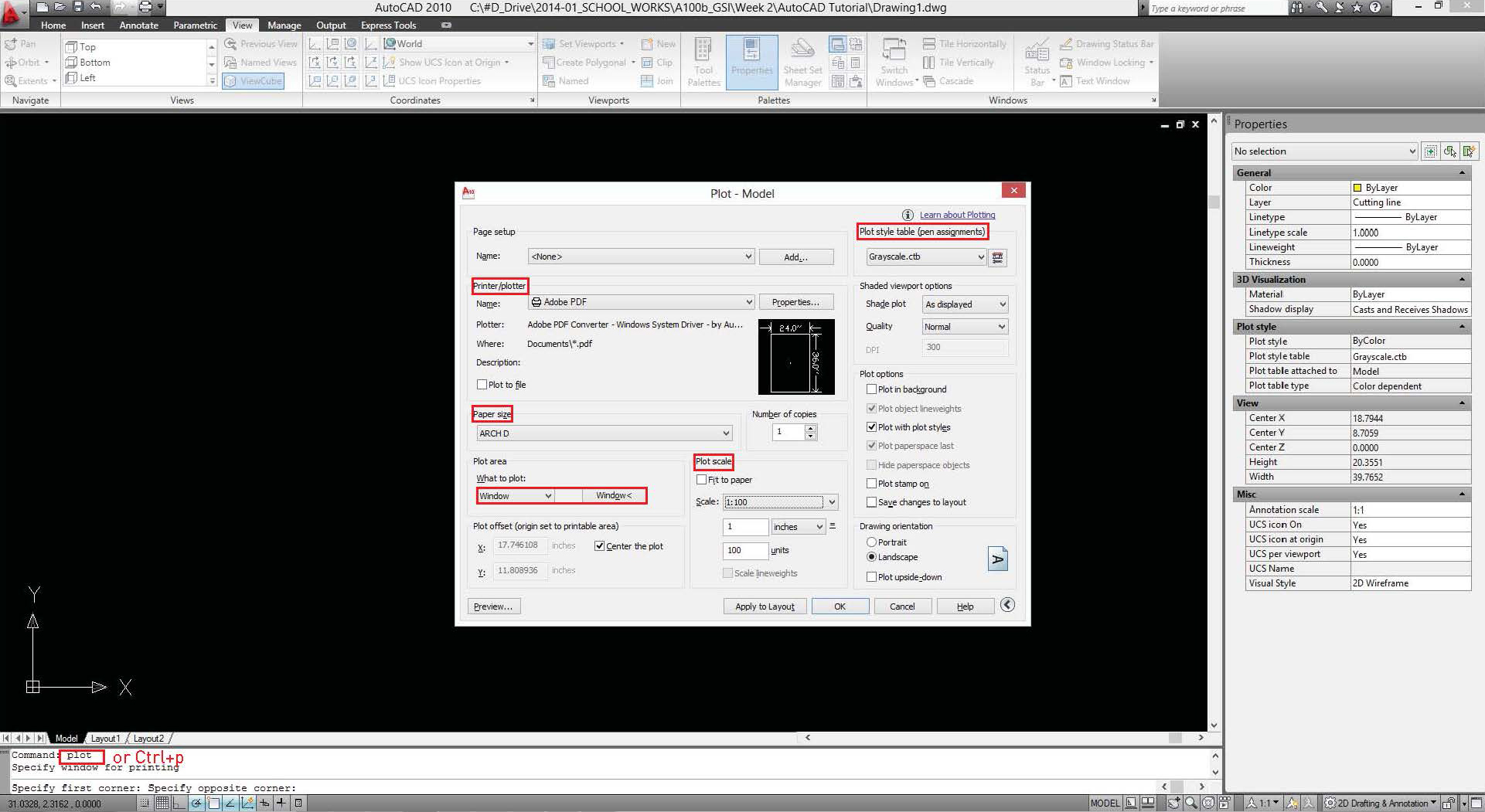Click the Undo arrow in quick access toolbar

click(96, 7)
